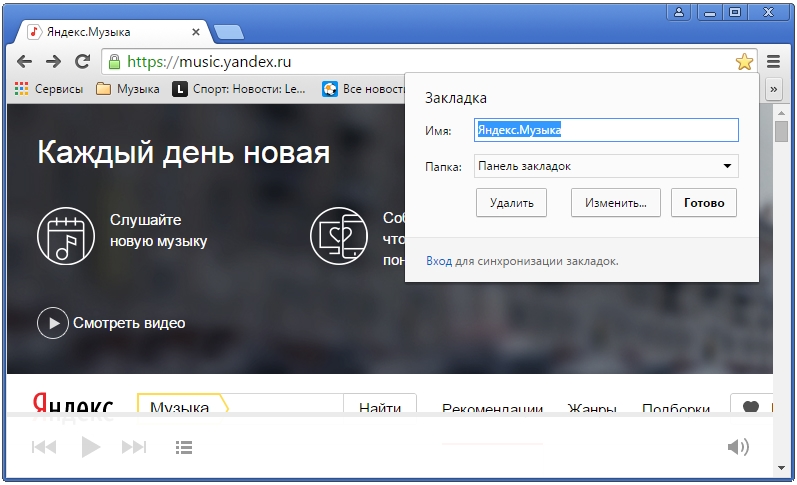Click the Удалить button
Screen dimensions: 797x485
click(x=511, y=203)
